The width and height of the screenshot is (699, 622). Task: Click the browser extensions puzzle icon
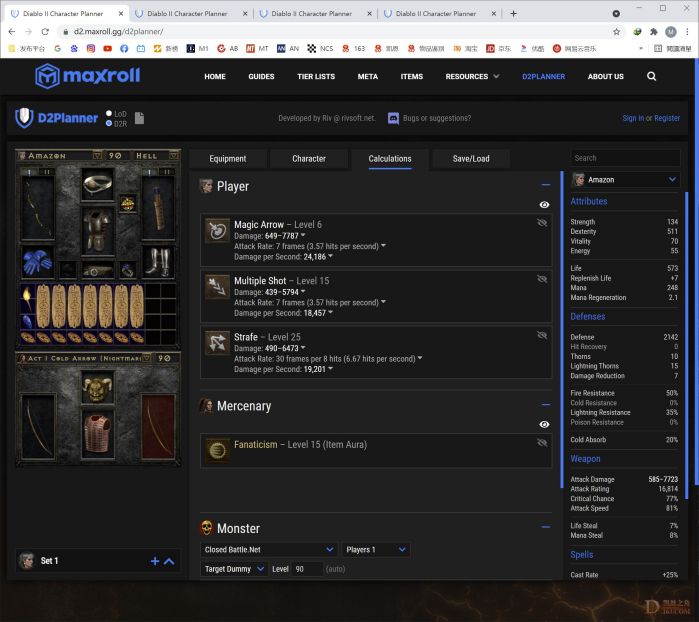point(654,32)
